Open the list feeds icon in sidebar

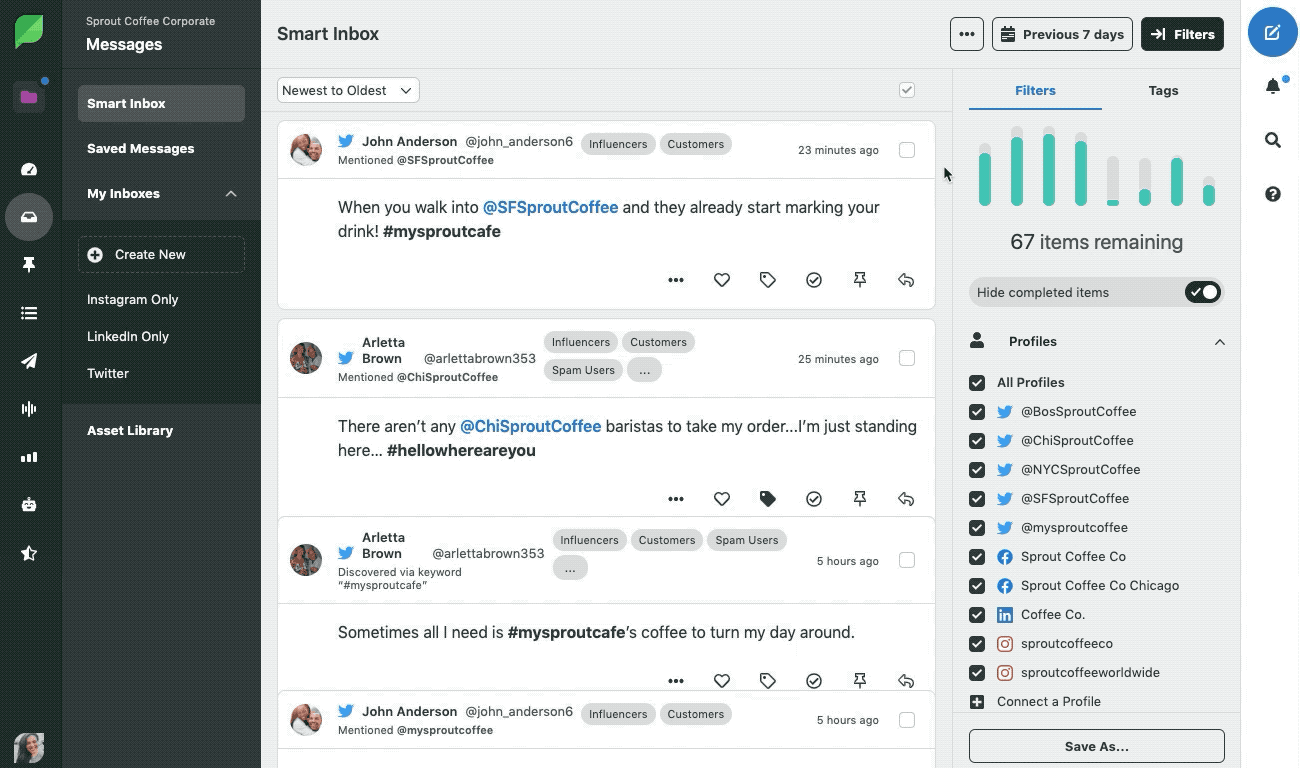(x=29, y=313)
